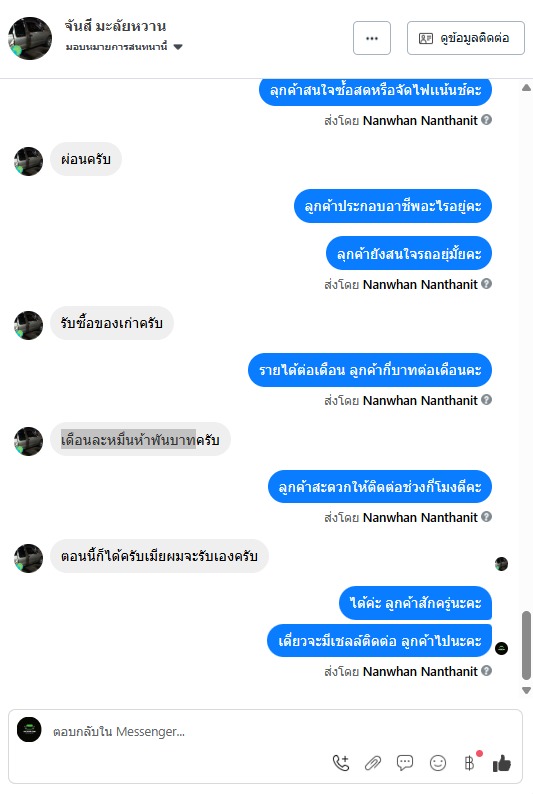Click the page avatar in the reply box
The image size is (533, 794).
point(29,730)
